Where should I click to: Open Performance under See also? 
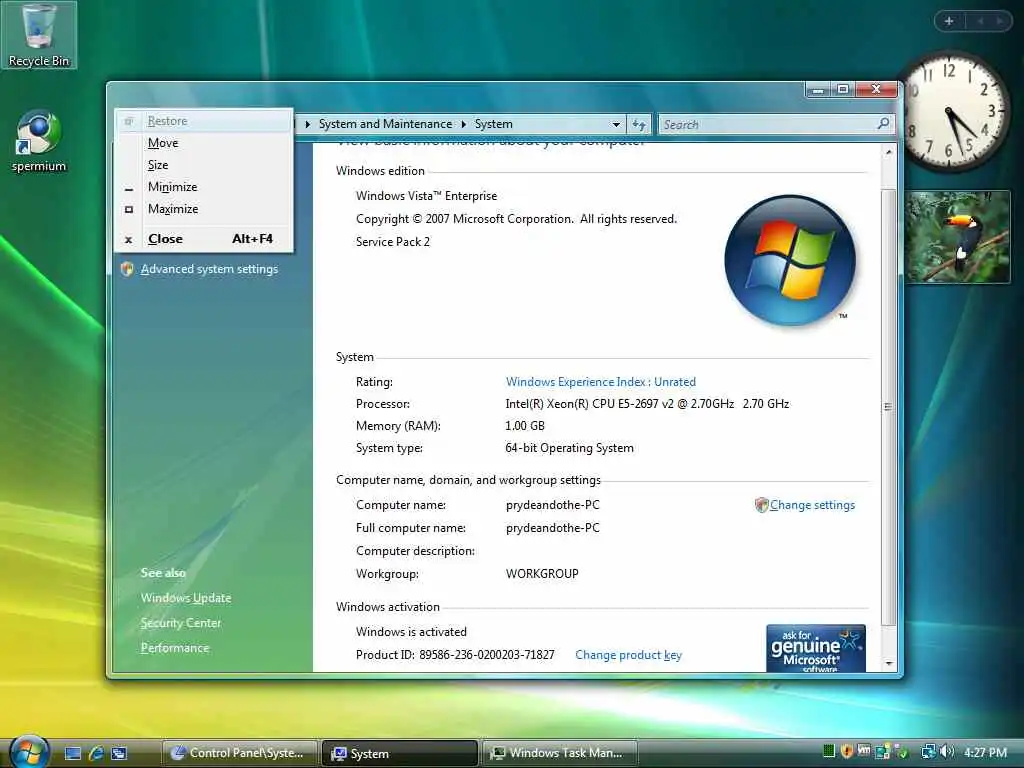174,648
